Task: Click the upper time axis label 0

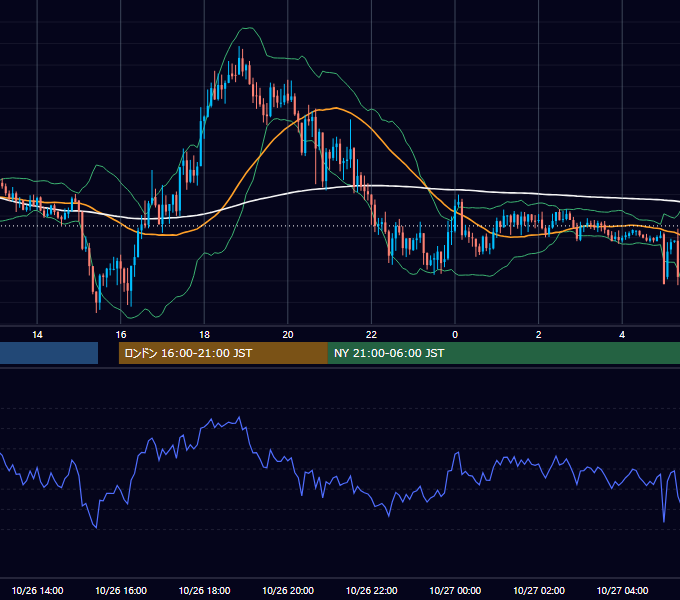Action: [x=455, y=335]
